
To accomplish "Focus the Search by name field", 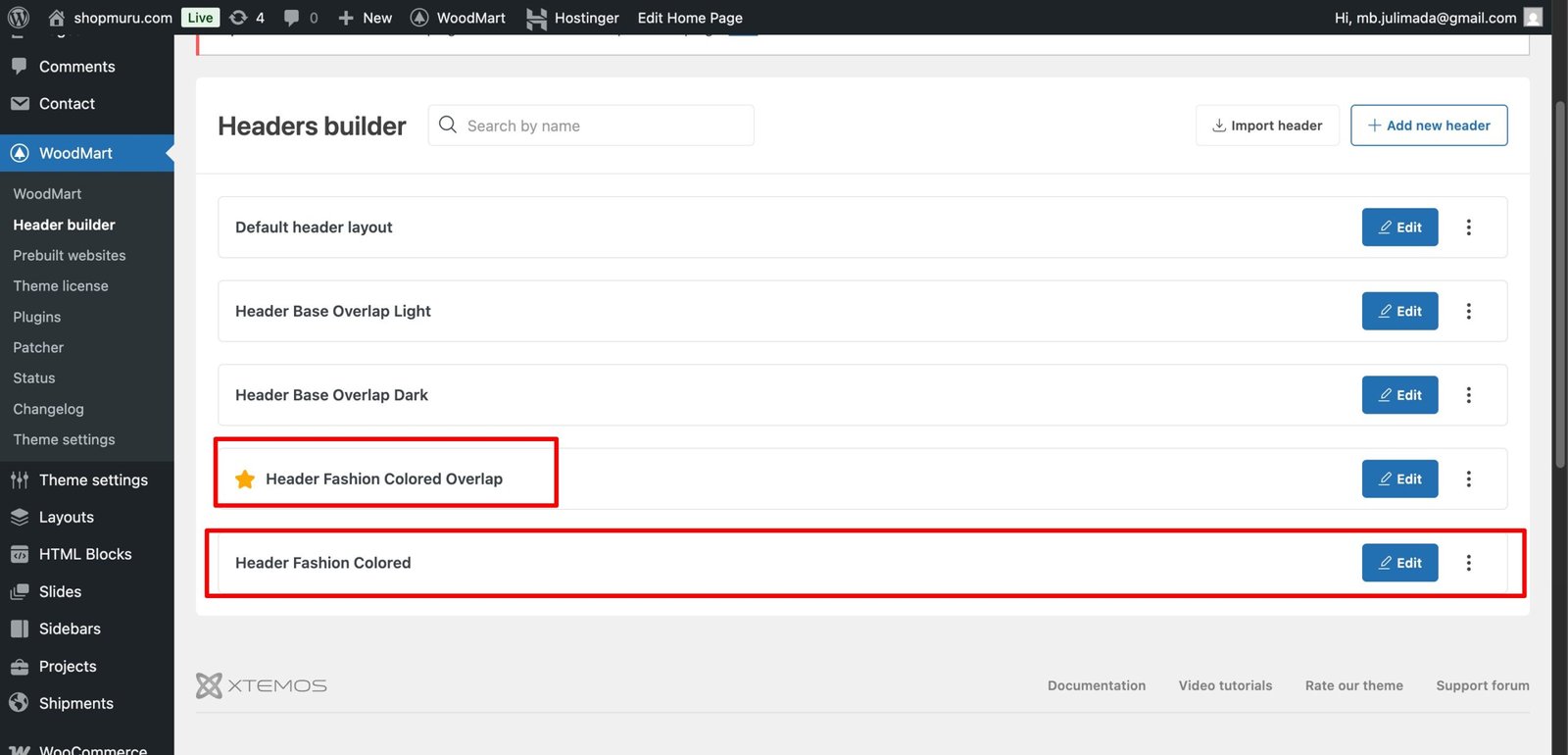I will (605, 126).
